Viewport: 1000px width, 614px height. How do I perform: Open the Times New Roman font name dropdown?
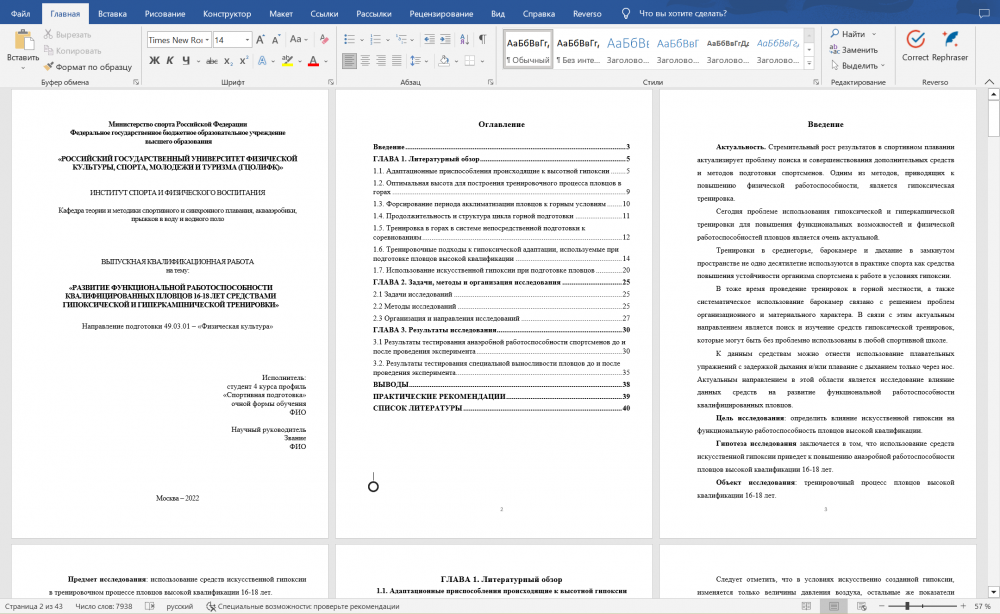click(x=207, y=40)
